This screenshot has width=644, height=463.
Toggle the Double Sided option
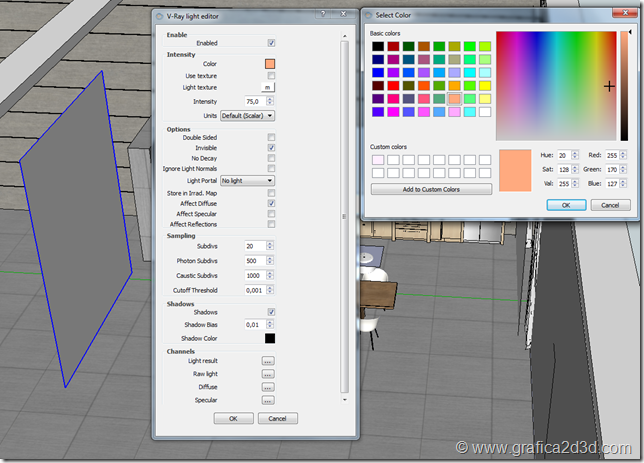coord(271,137)
